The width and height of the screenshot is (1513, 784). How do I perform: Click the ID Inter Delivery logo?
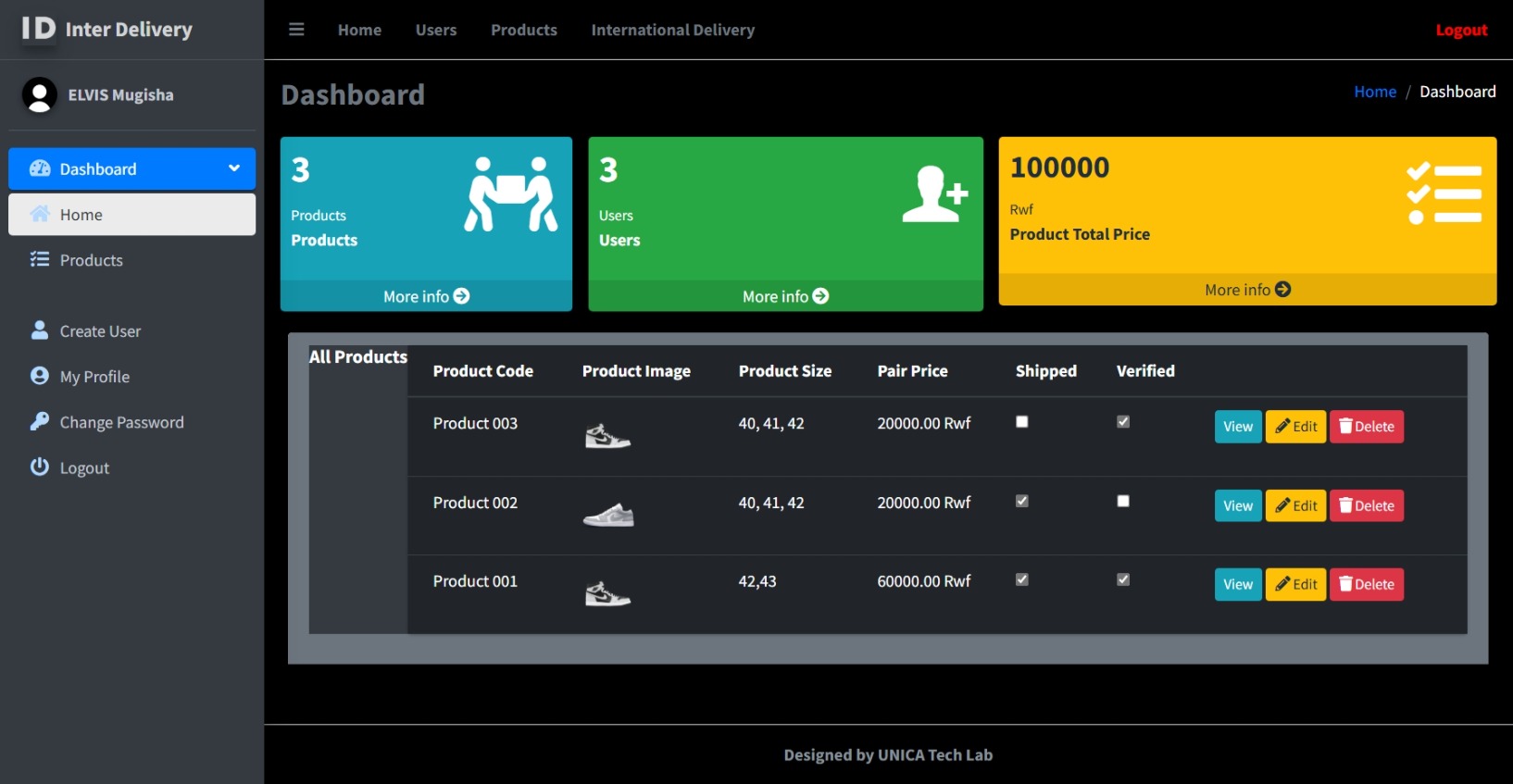coord(106,29)
